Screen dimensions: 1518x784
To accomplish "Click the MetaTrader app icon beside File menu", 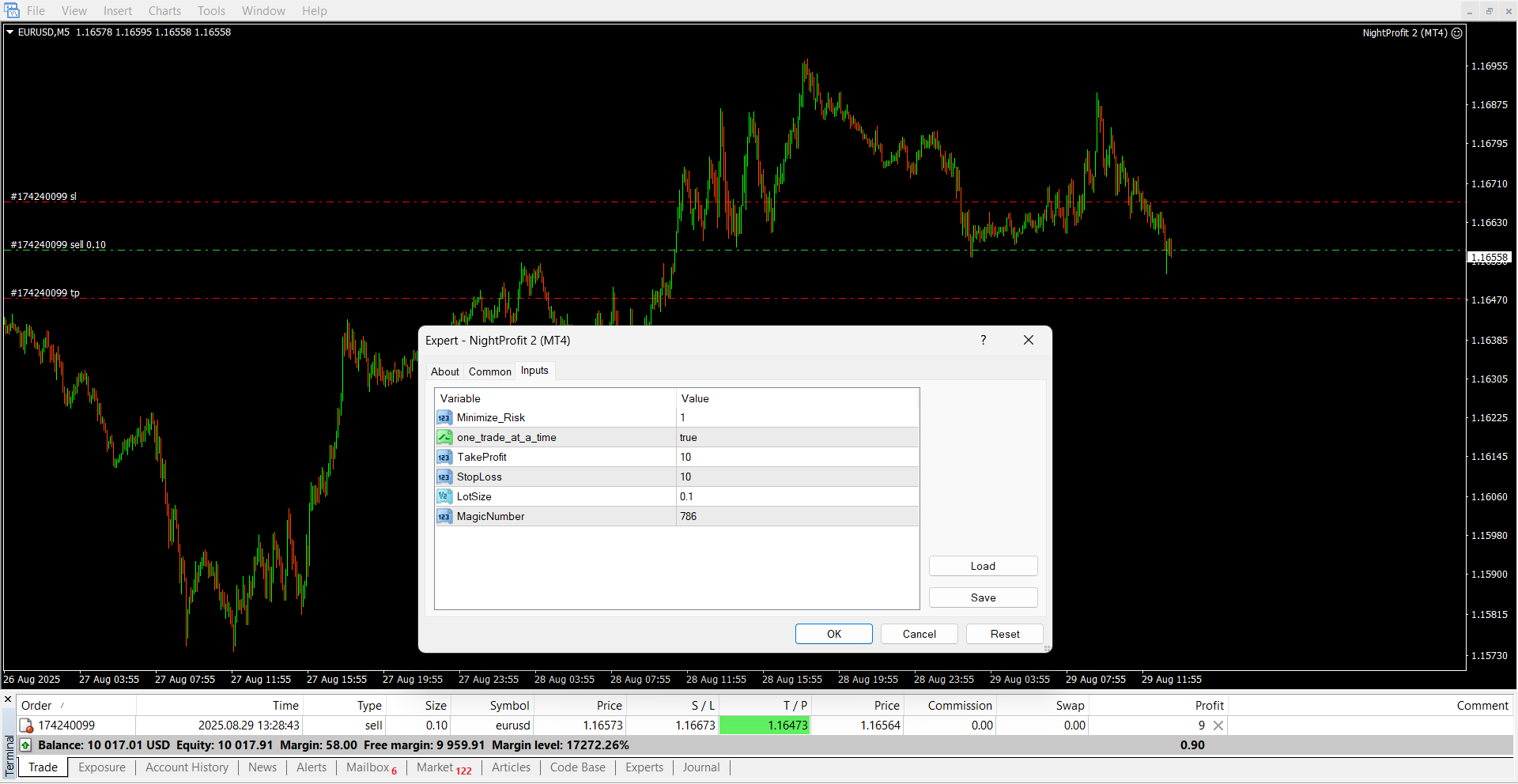I will click(x=12, y=11).
